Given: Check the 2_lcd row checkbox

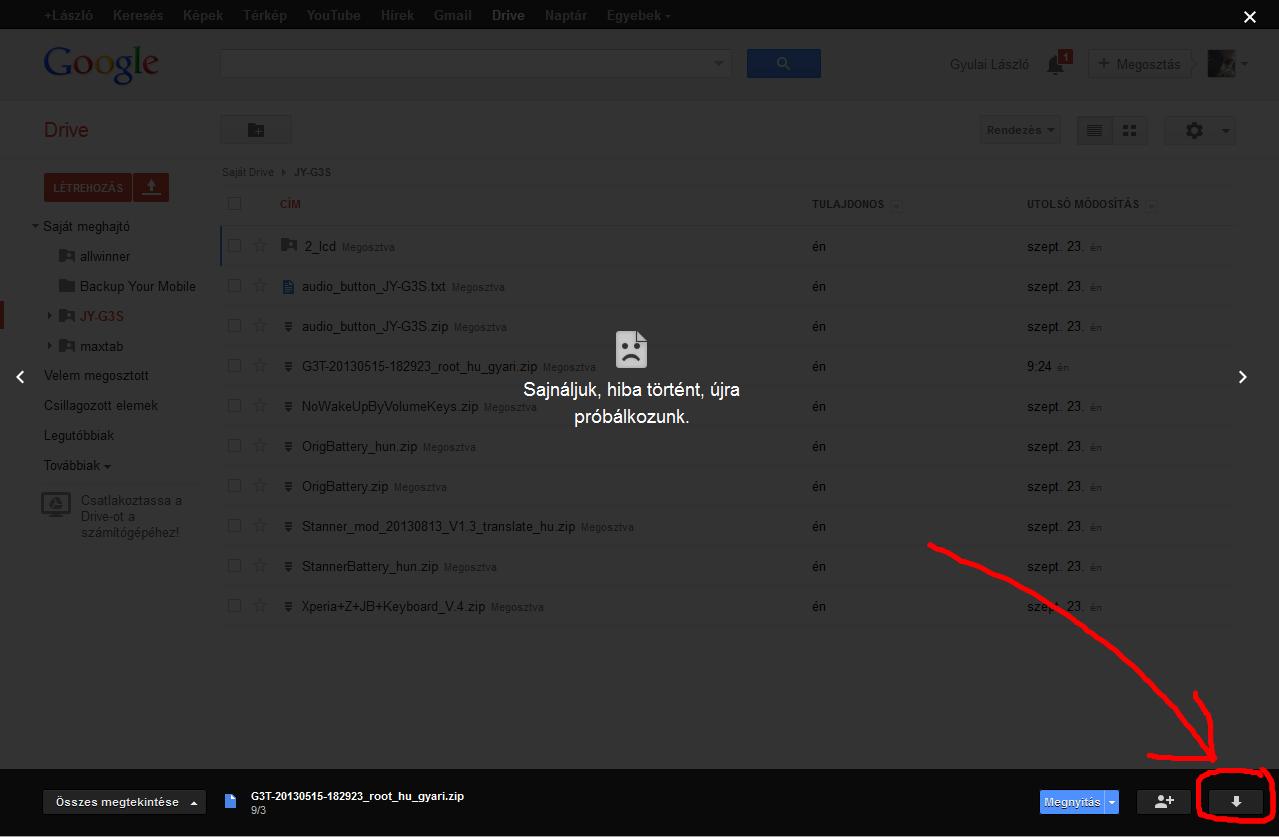Looking at the screenshot, I should click(x=234, y=245).
